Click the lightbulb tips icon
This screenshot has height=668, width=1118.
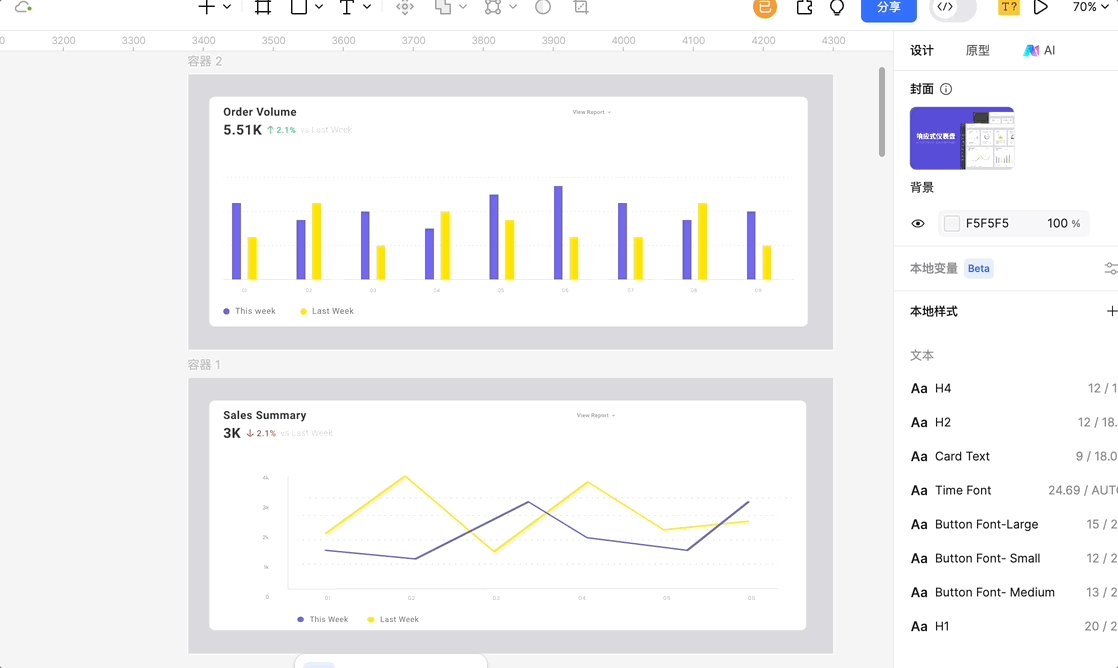(x=837, y=8)
